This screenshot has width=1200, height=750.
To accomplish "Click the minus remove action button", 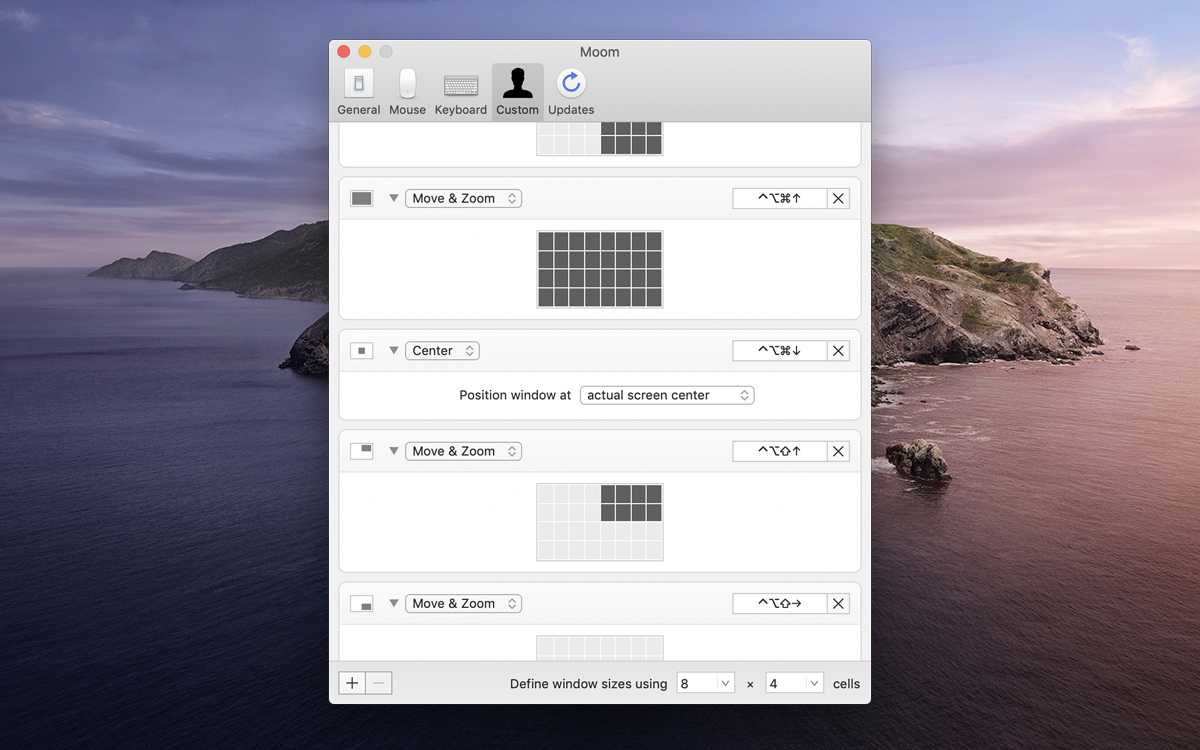I will [x=379, y=684].
